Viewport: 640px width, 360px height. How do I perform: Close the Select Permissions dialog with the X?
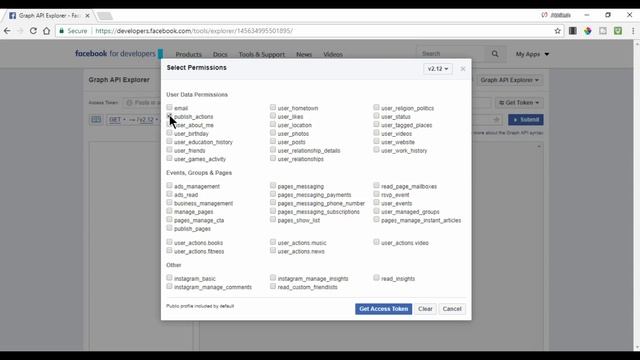coord(463,69)
